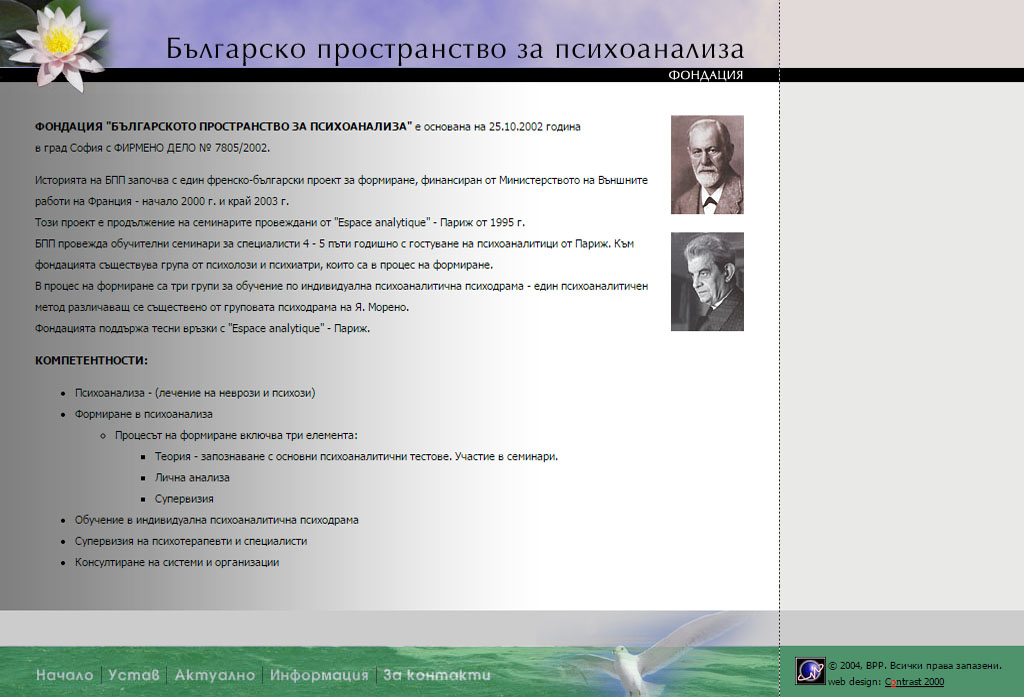This screenshot has width=1024, height=697.
Task: Click the Jacques Lacan portrait photo
Action: click(707, 282)
